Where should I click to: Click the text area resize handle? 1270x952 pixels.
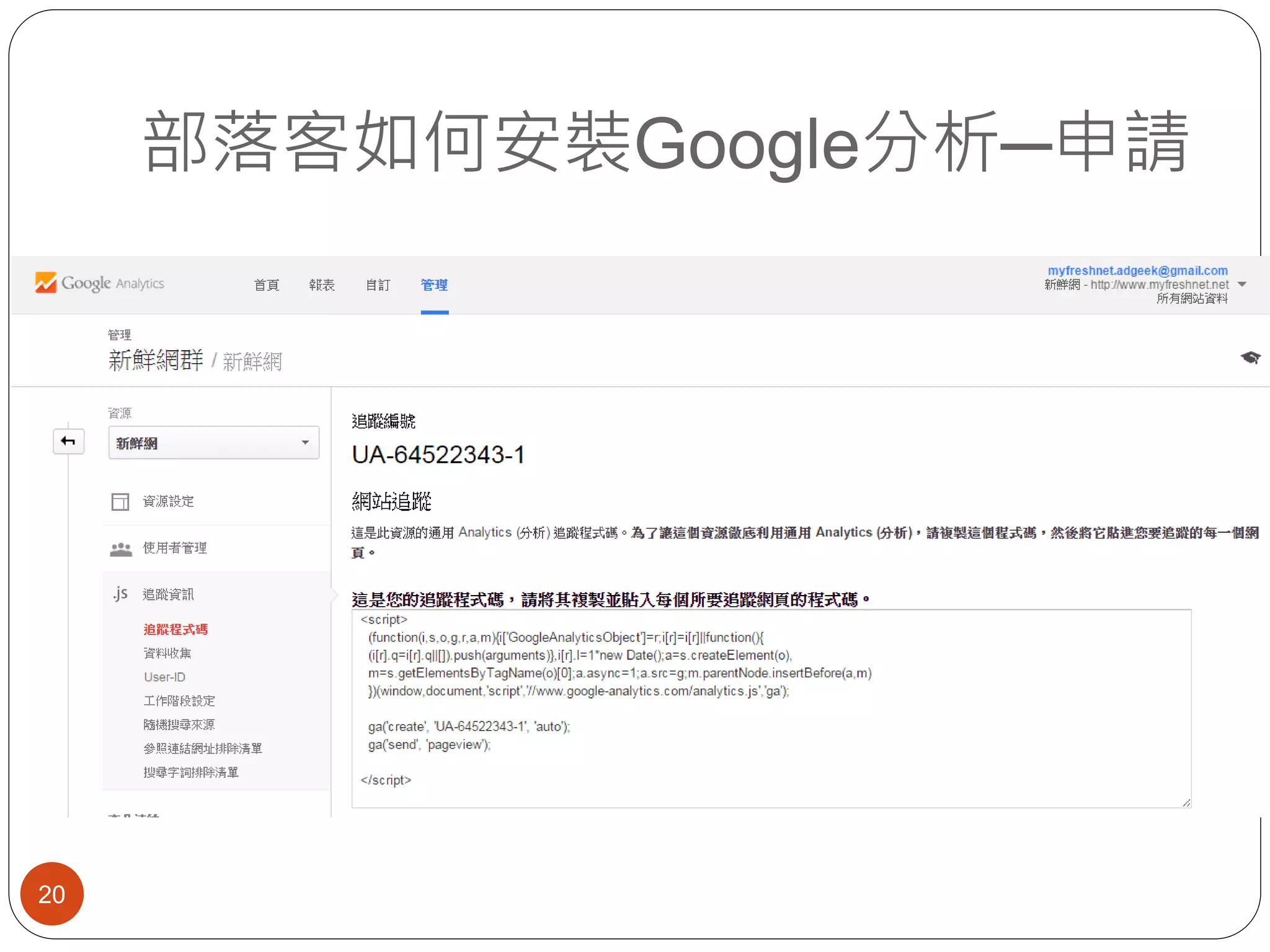(1186, 803)
